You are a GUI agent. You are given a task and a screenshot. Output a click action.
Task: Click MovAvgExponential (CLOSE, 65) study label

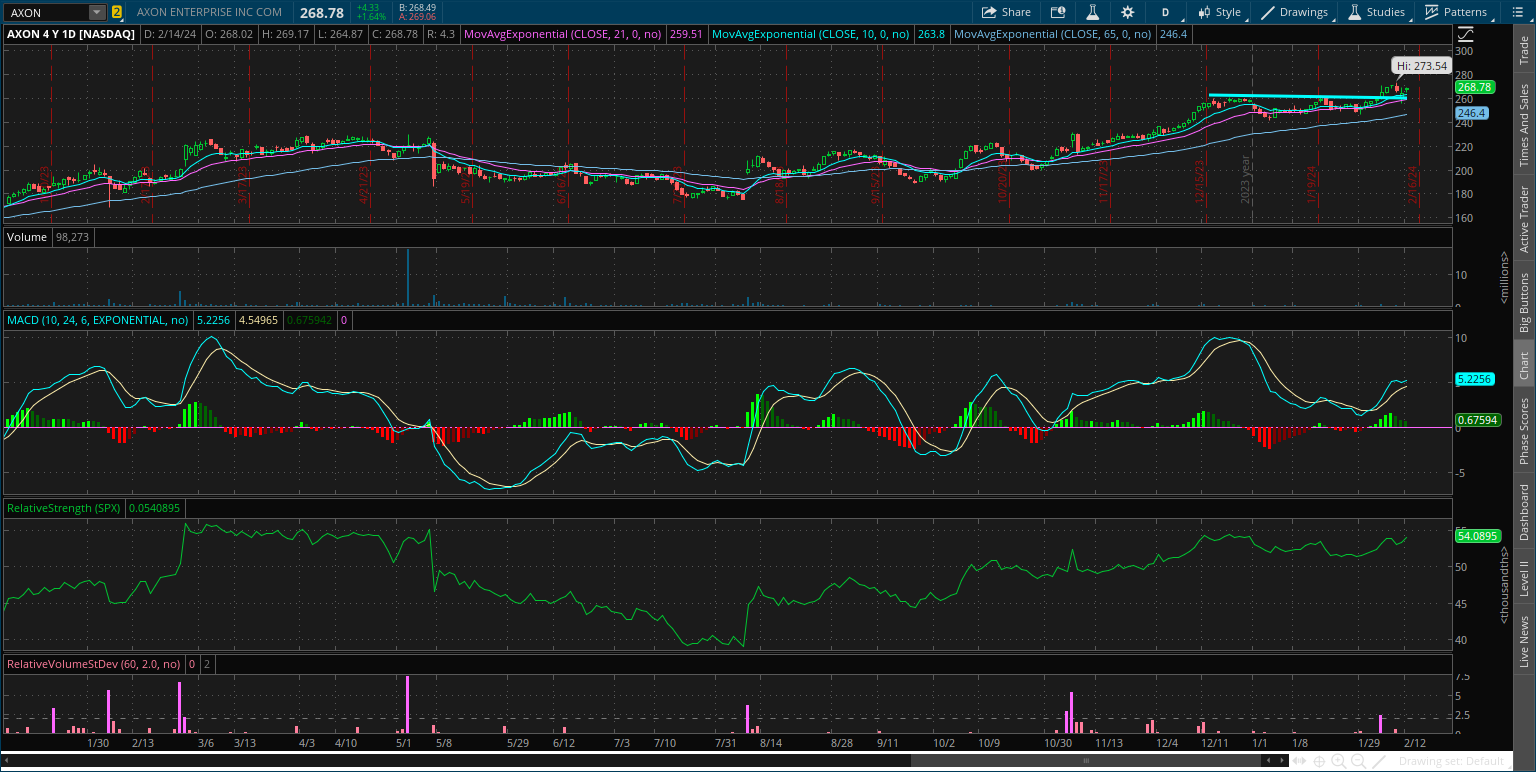(x=1051, y=34)
